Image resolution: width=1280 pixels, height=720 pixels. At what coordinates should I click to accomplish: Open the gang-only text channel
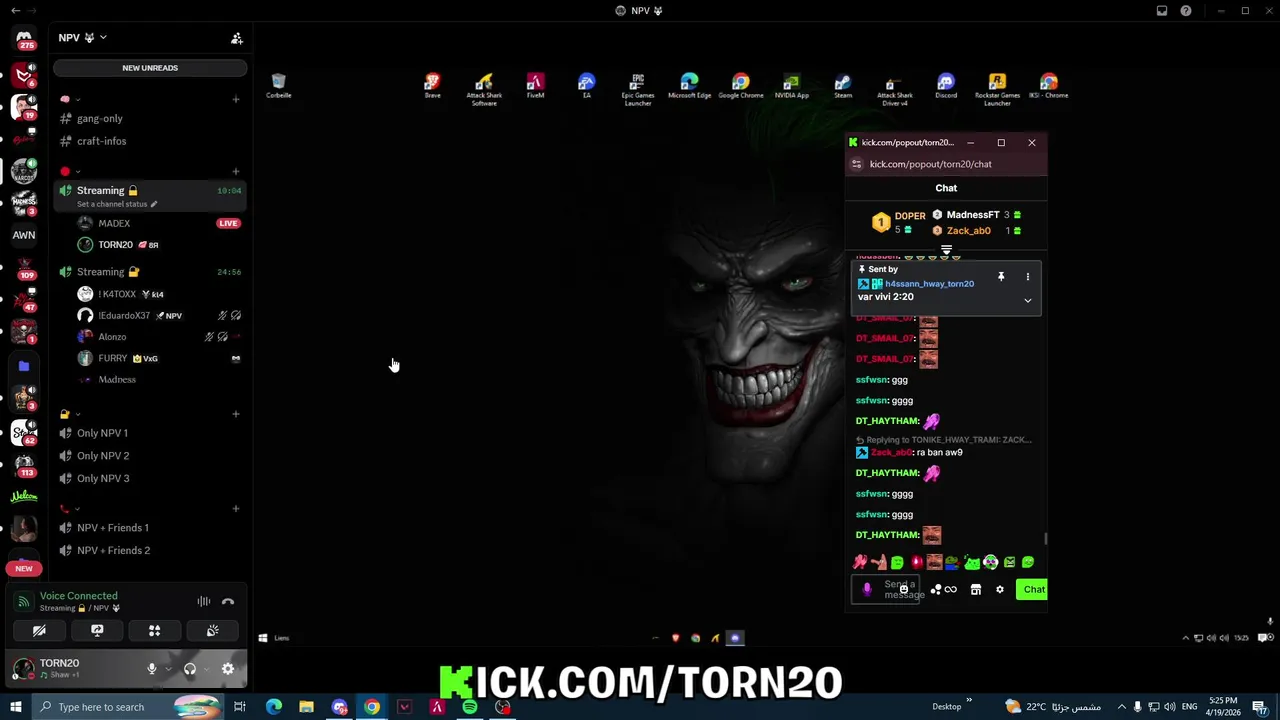(150, 118)
